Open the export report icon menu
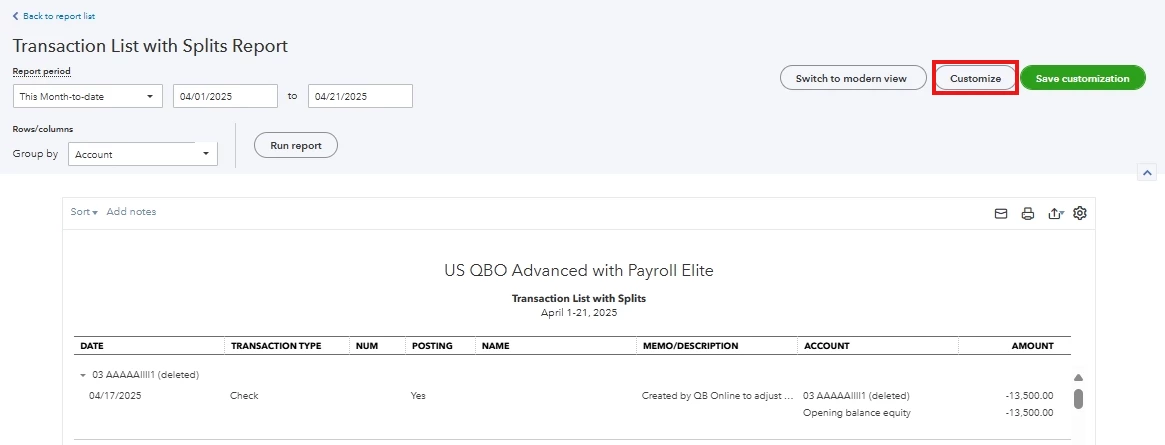1165x445 pixels. (1056, 214)
